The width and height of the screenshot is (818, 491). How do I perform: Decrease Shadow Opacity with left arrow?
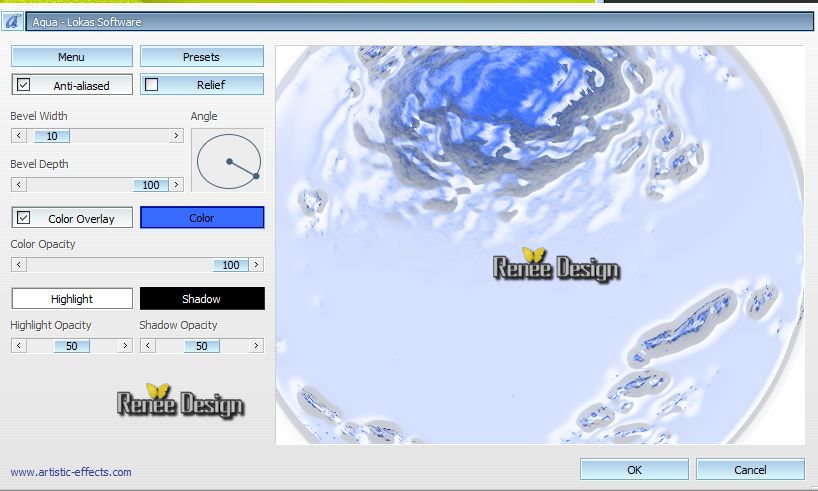(148, 345)
